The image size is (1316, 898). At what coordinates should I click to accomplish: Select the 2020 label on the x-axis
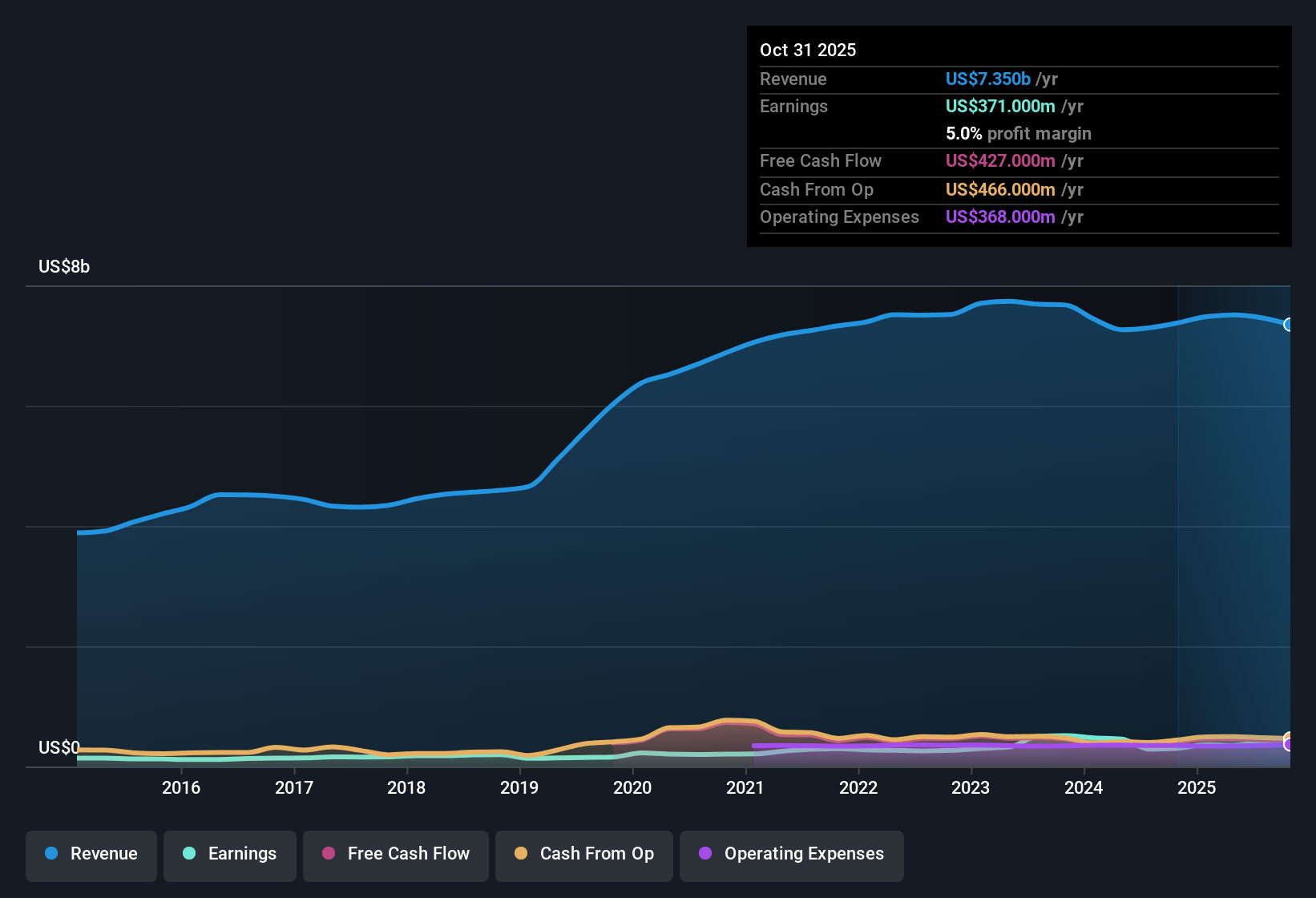pos(633,787)
